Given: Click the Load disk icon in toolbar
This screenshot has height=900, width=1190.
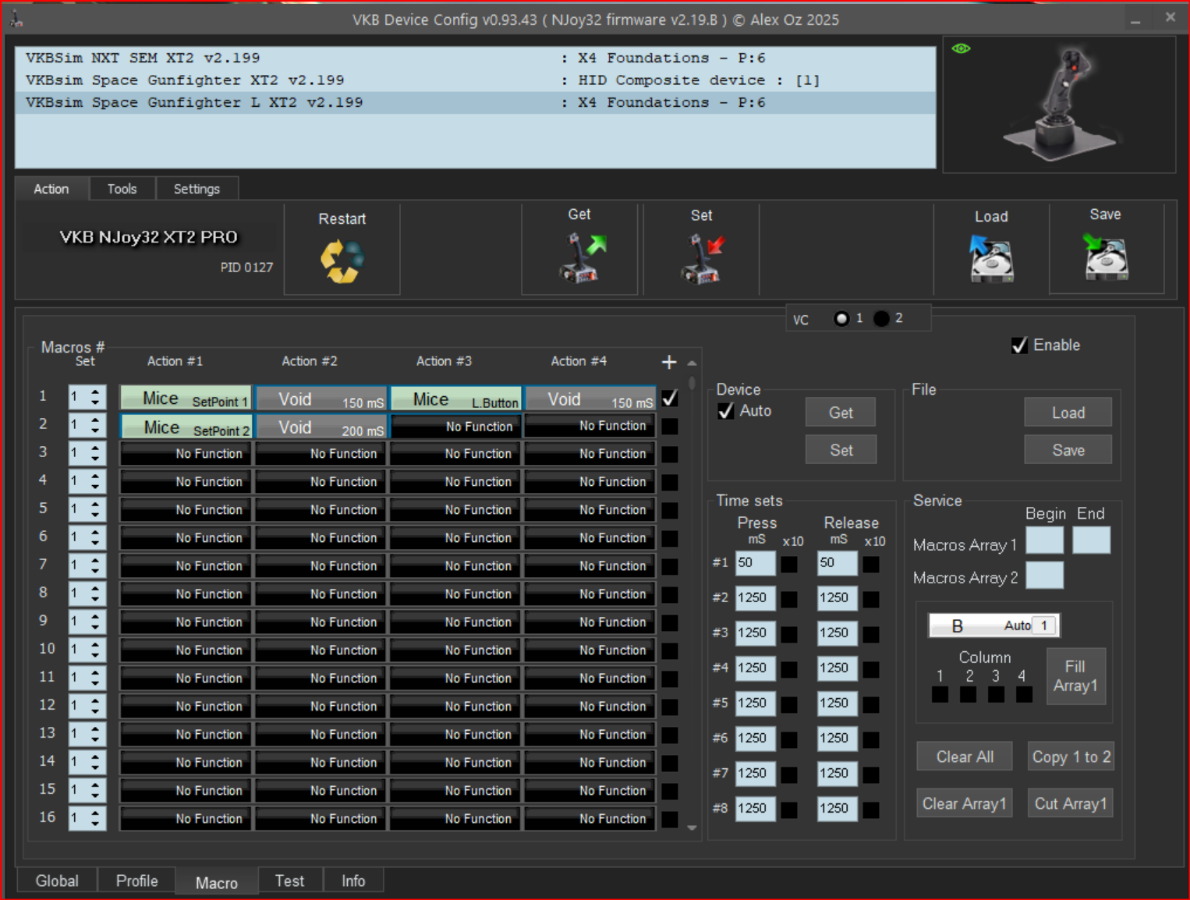Looking at the screenshot, I should pyautogui.click(x=991, y=258).
